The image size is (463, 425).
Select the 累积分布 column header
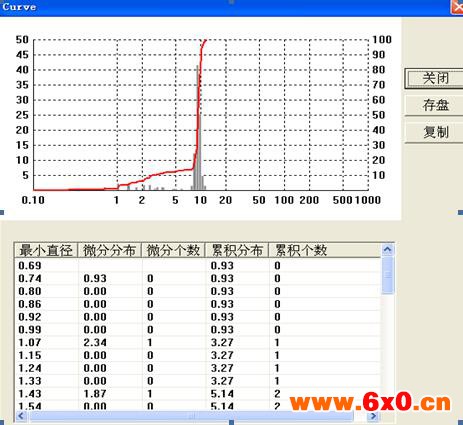(237, 250)
